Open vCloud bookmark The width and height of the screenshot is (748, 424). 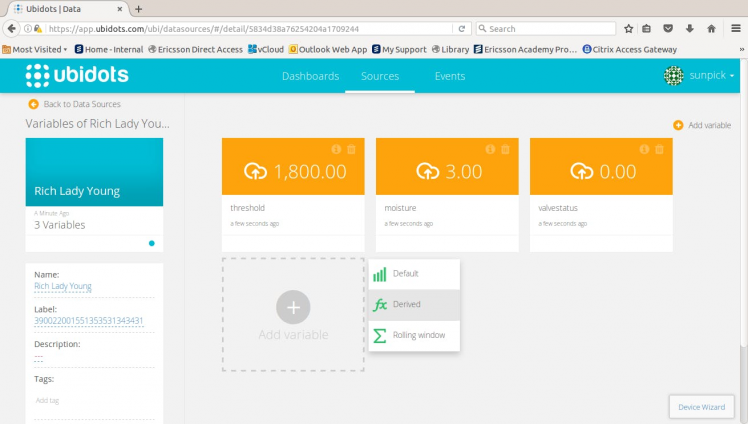(x=266, y=49)
